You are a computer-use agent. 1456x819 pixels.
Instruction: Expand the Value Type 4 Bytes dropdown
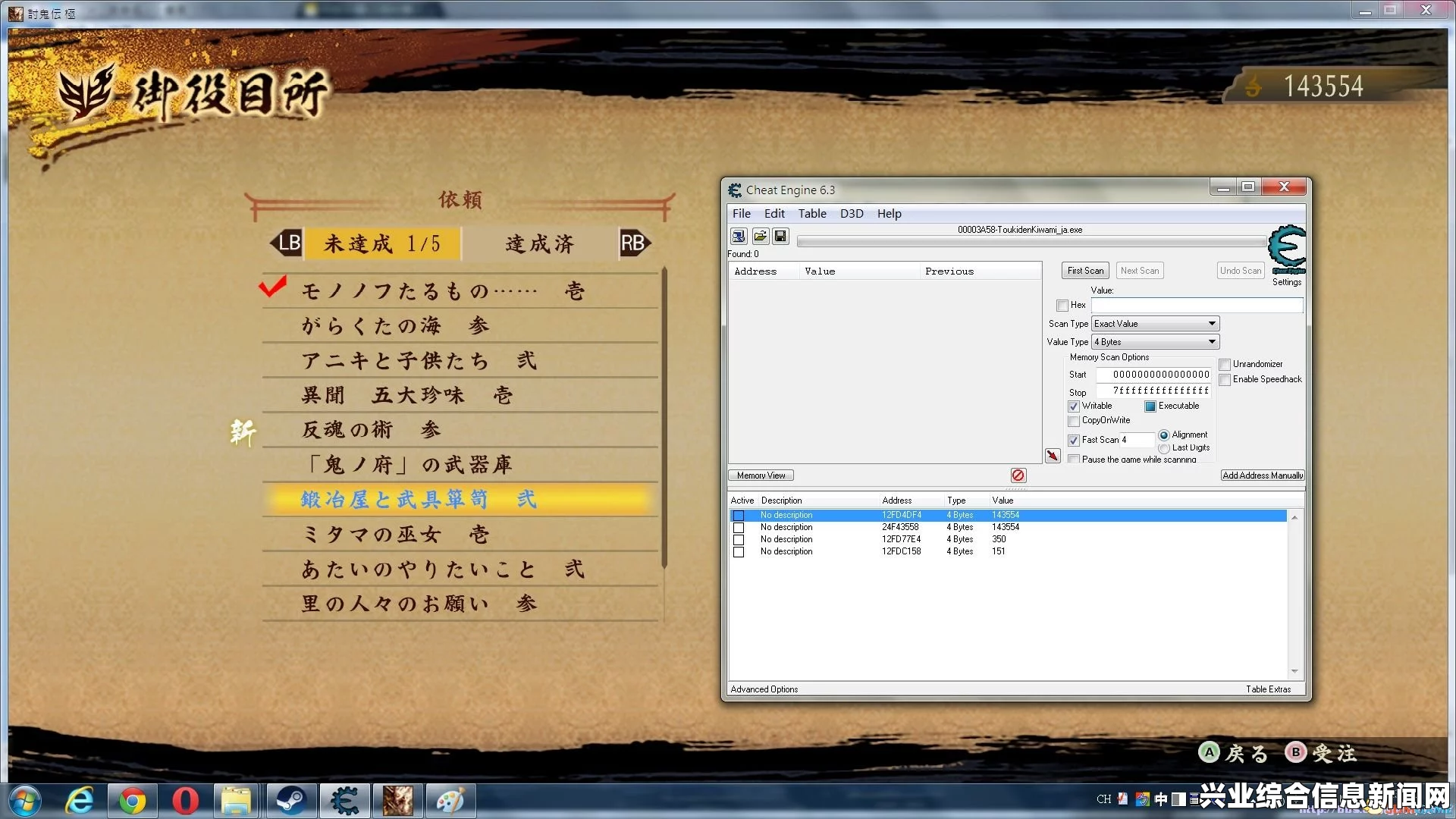coord(1155,342)
